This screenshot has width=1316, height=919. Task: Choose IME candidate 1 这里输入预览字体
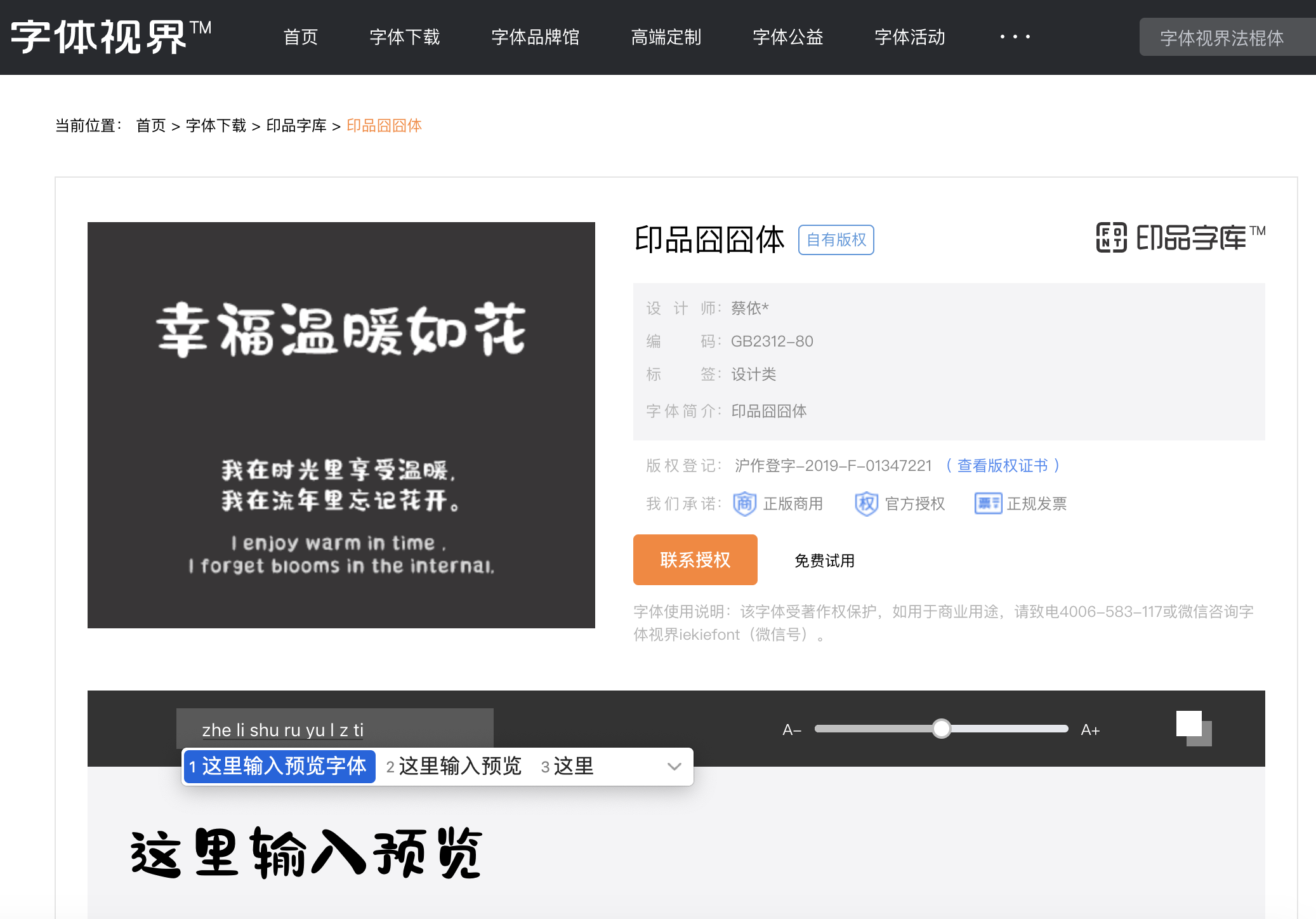pos(279,767)
